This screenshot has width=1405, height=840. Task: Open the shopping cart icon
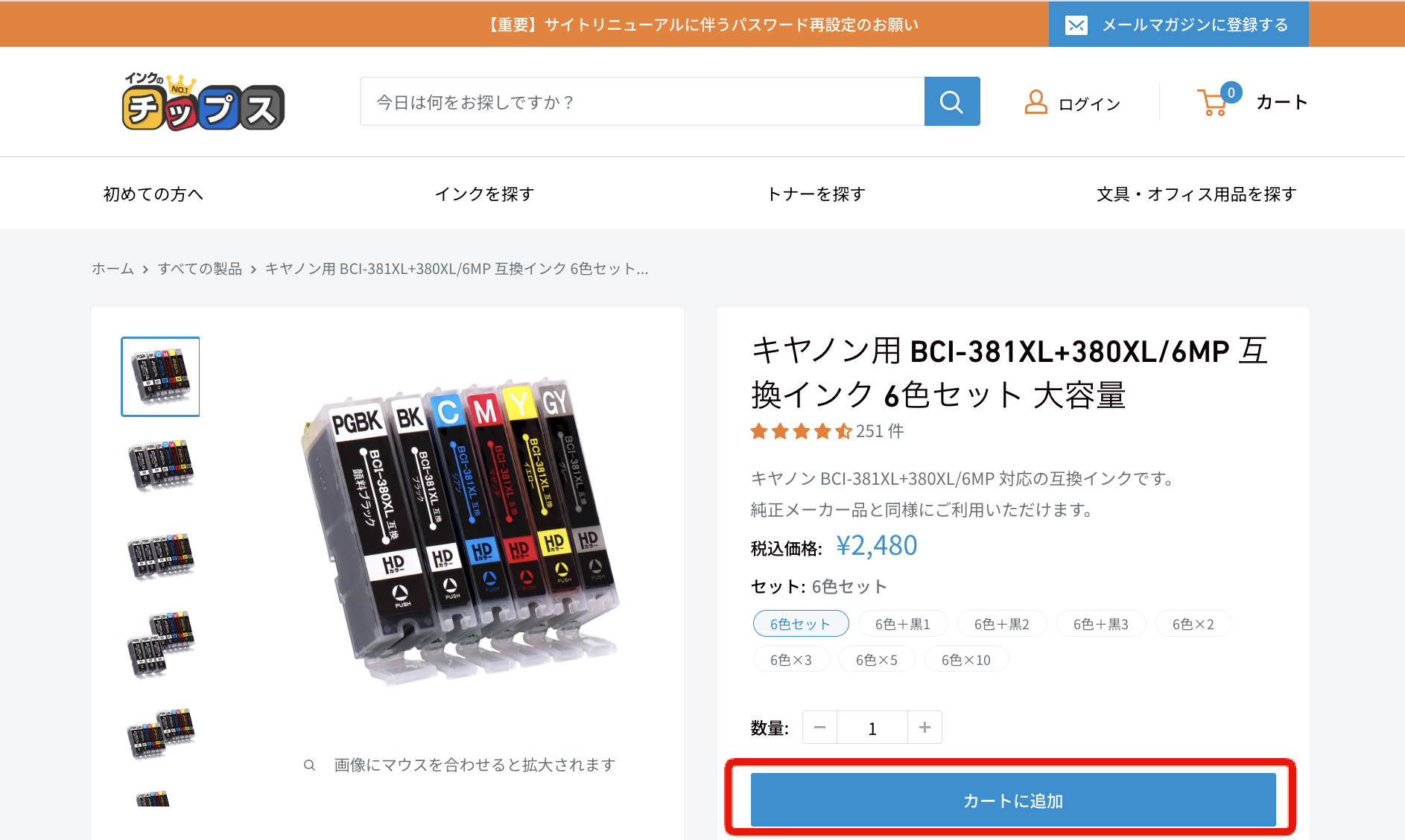(x=1213, y=102)
